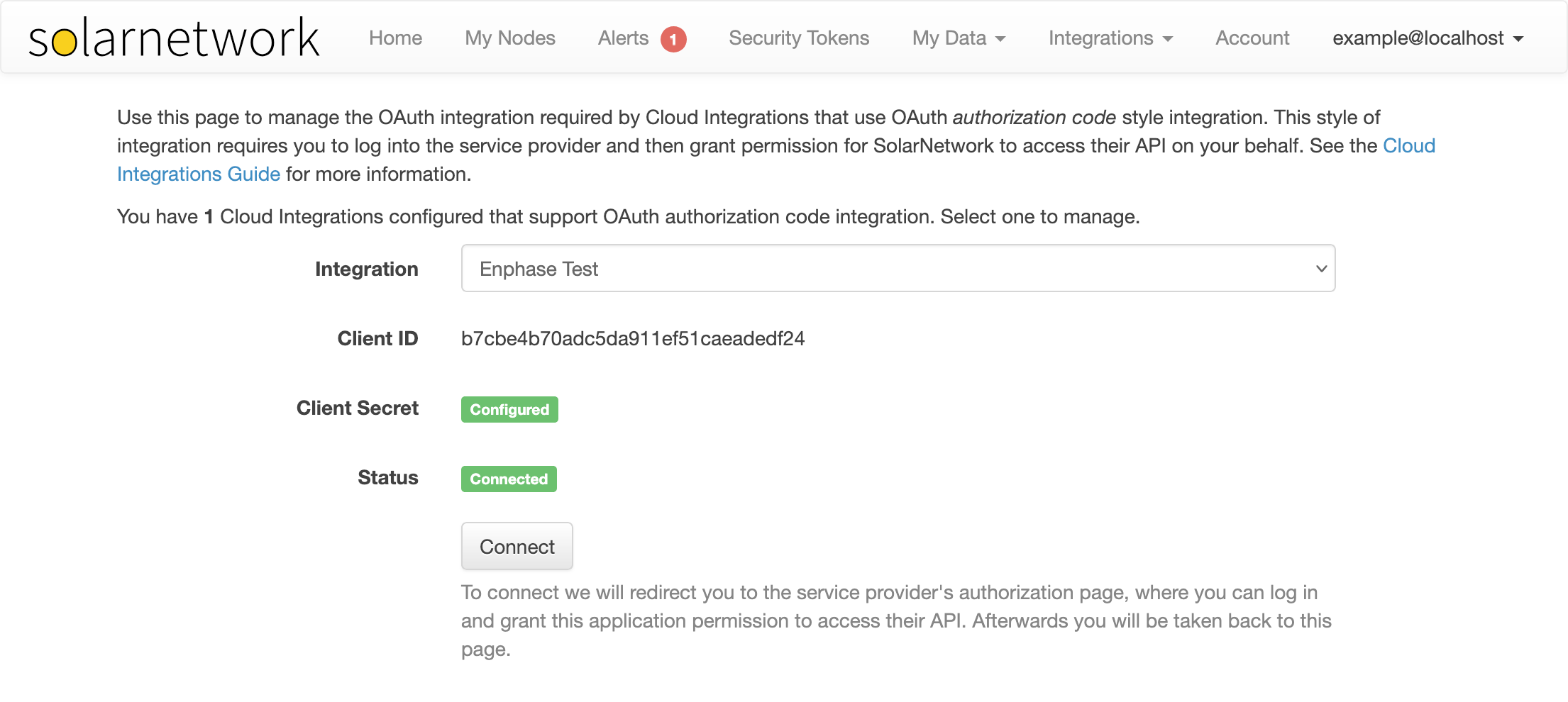Open the Integration select showing Enphase Test
This screenshot has height=702, width=1568.
click(898, 268)
